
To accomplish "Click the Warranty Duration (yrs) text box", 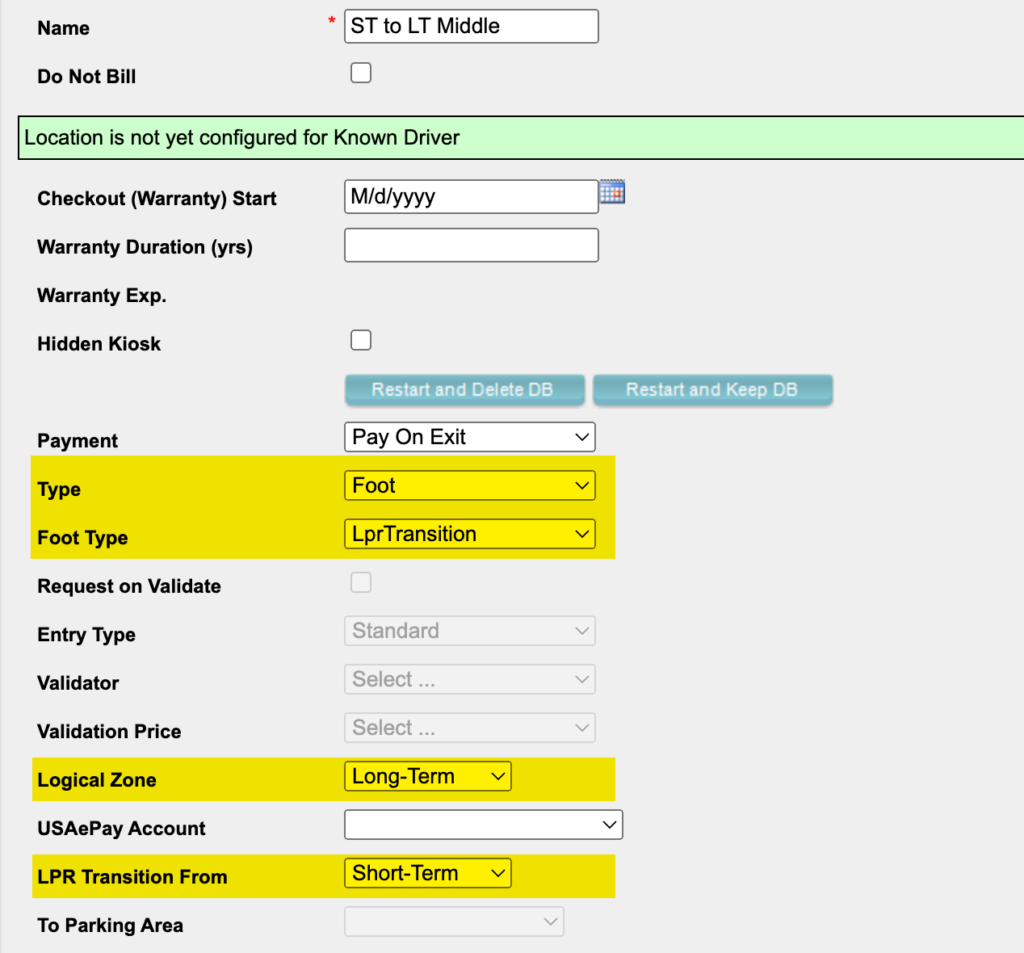I will pyautogui.click(x=470, y=245).
